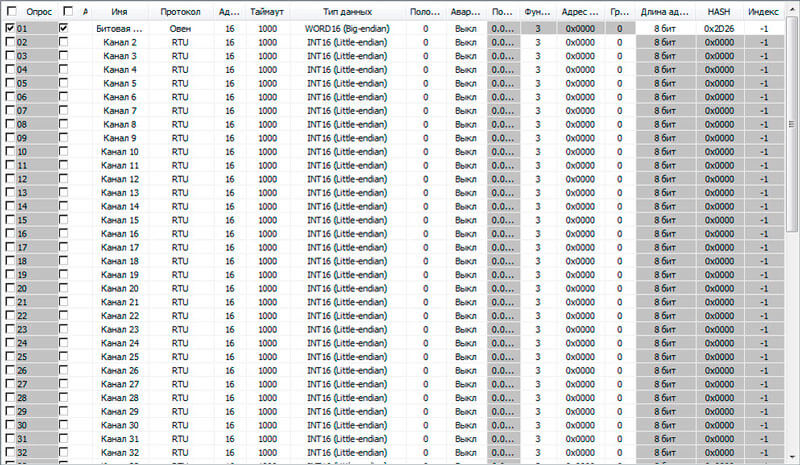Check the second checkbox left of Канал 8

(63, 124)
